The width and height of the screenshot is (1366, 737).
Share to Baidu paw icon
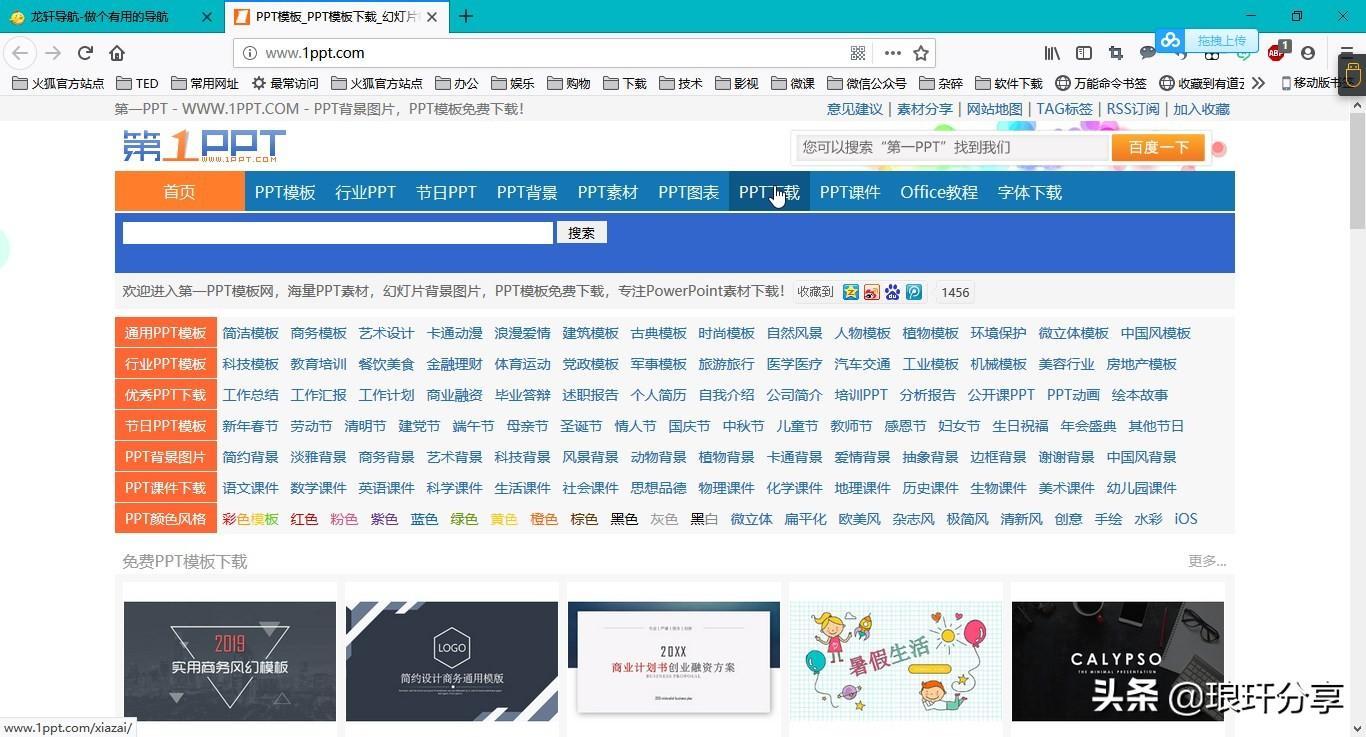[x=893, y=292]
